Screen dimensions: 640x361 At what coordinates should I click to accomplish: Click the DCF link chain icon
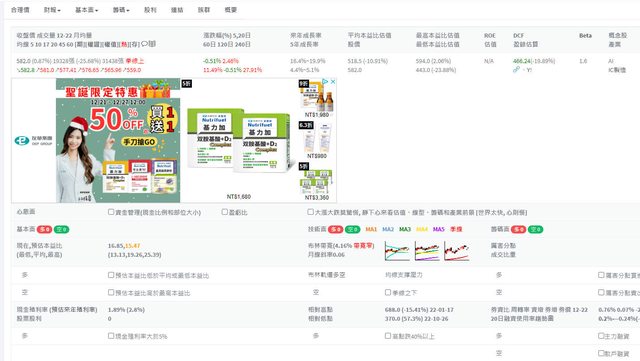click(516, 69)
